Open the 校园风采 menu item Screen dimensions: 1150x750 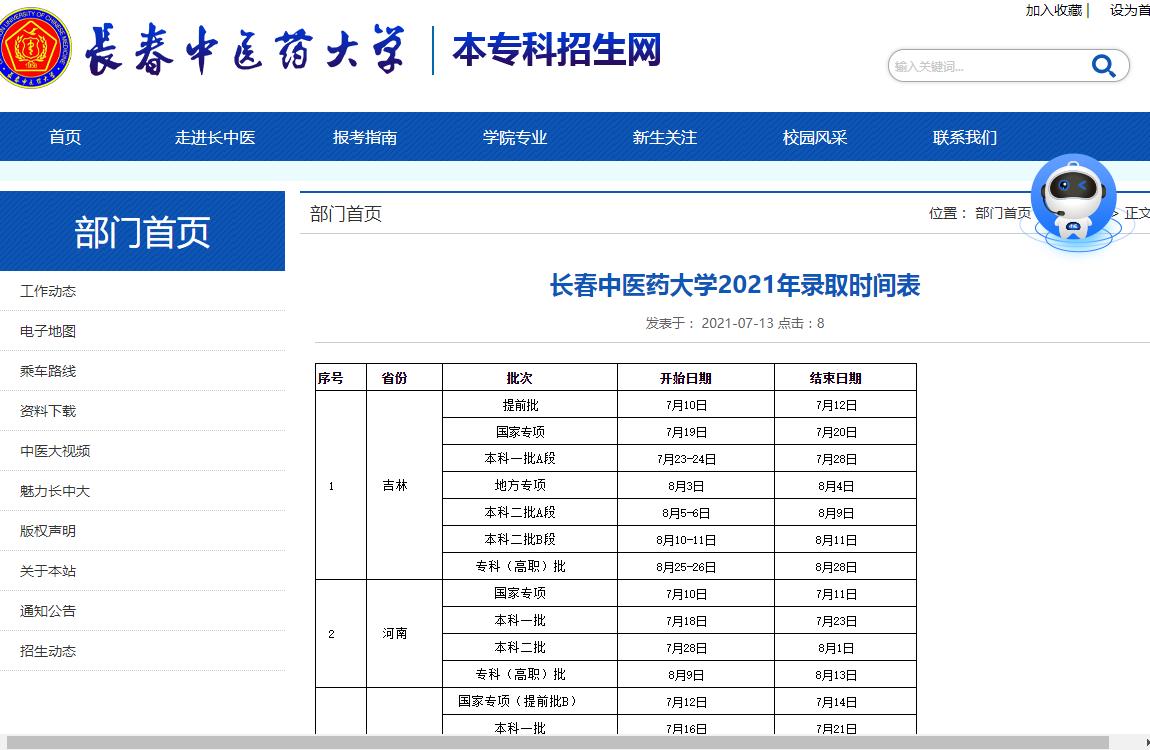[x=815, y=137]
